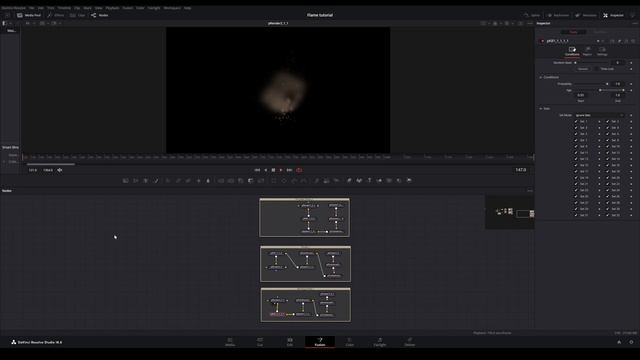Uncheck Set 6 checkbox
640x360 pixels.
(x=607, y=134)
